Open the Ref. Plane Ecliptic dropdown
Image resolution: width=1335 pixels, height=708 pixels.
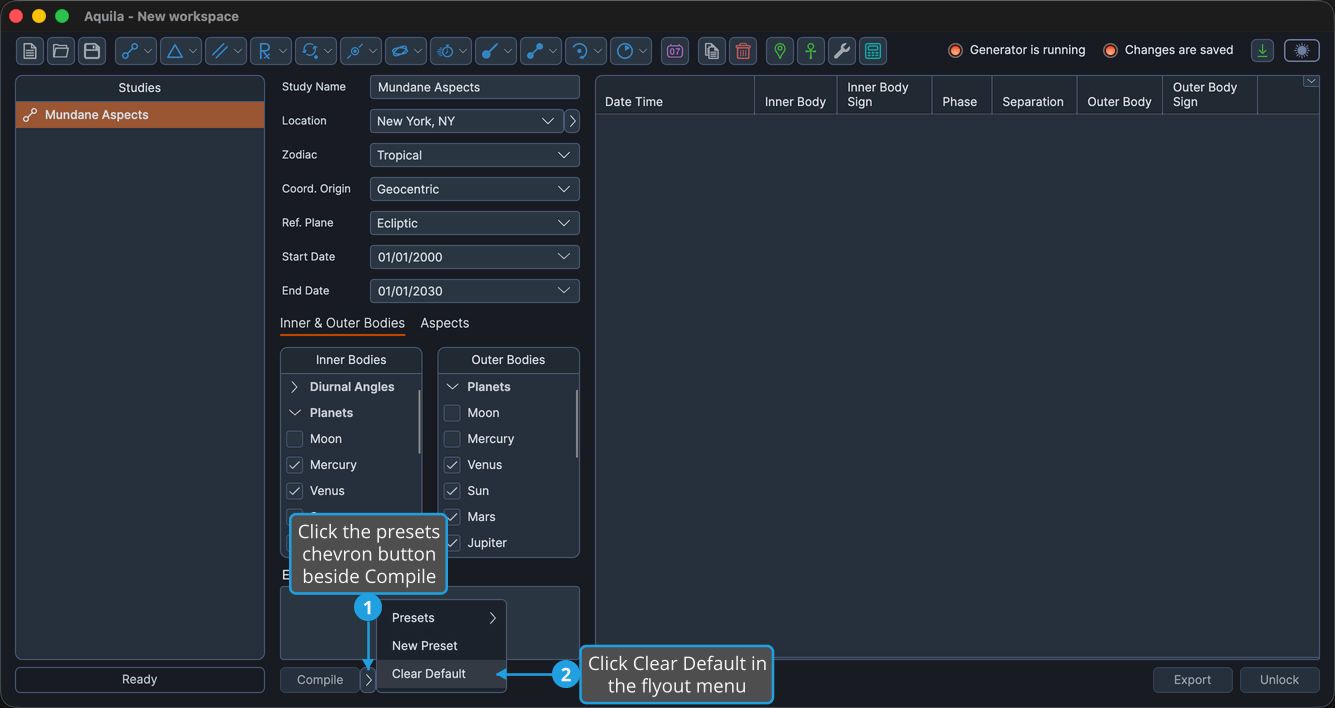tap(475, 223)
